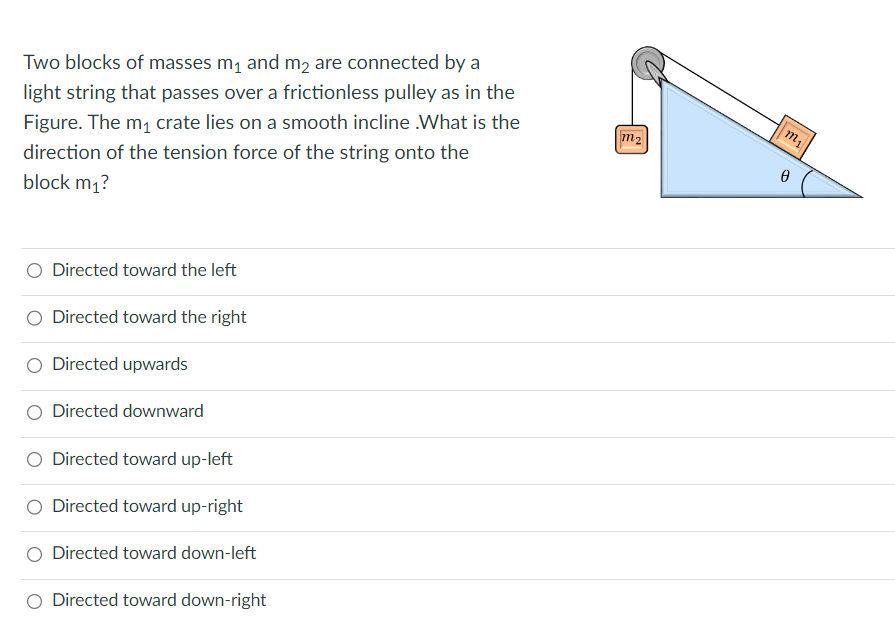The image size is (895, 630).
Task: Pick the 'Directed toward down-right' option
Action: click(x=34, y=600)
